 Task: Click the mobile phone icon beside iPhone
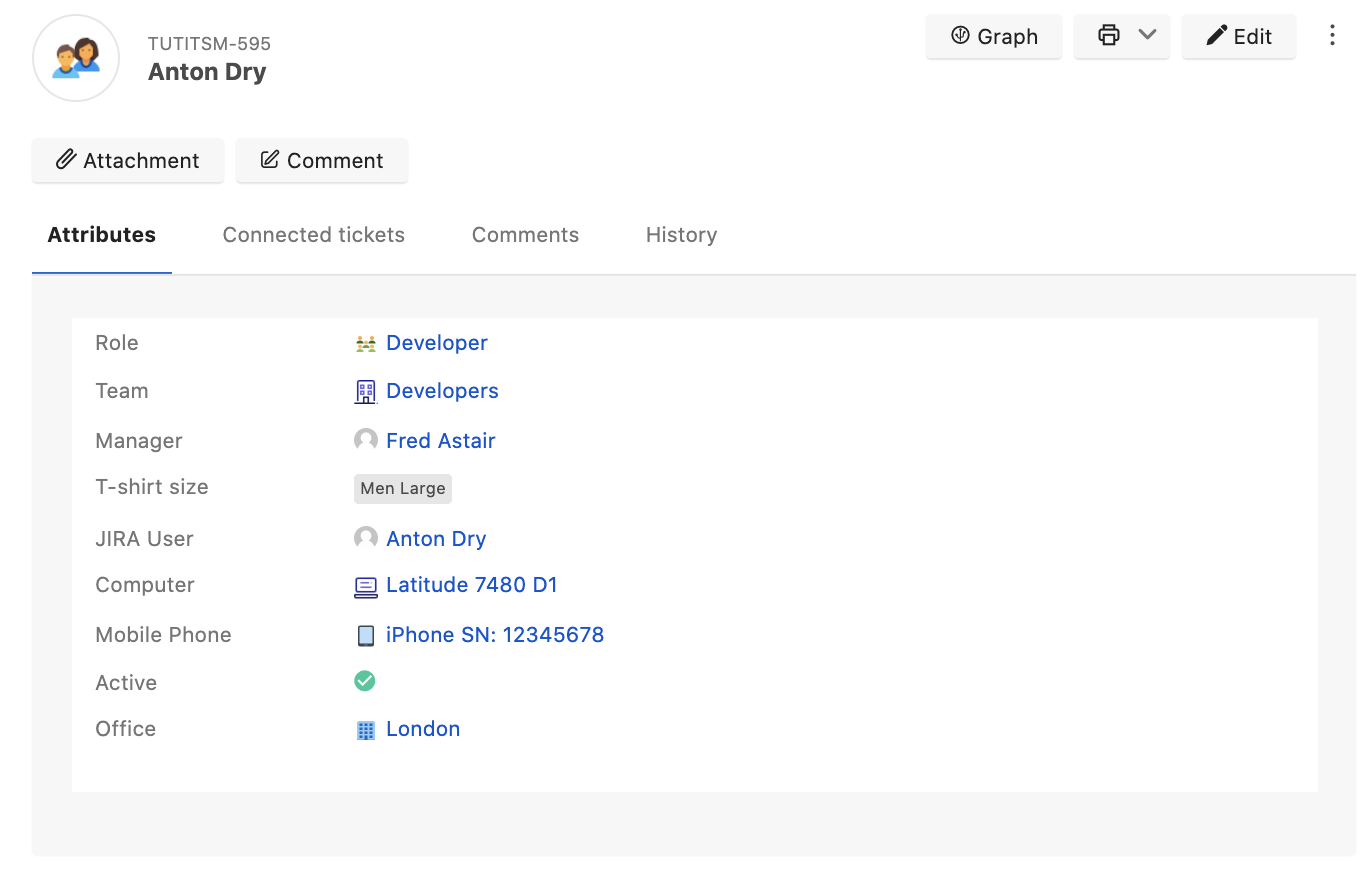tap(365, 636)
